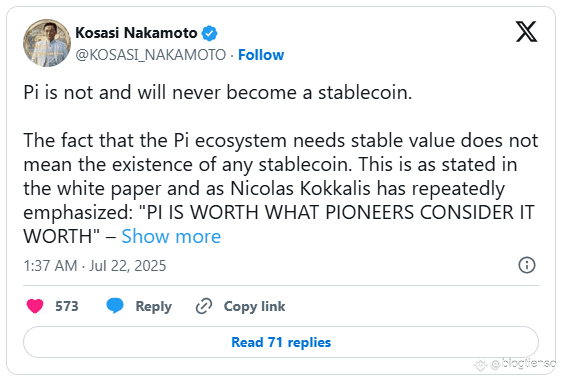Viewport: 564px width, 381px height.
Task: Open the 1:37 AM · Jul 22, 2025 timestamp
Action: [95, 266]
